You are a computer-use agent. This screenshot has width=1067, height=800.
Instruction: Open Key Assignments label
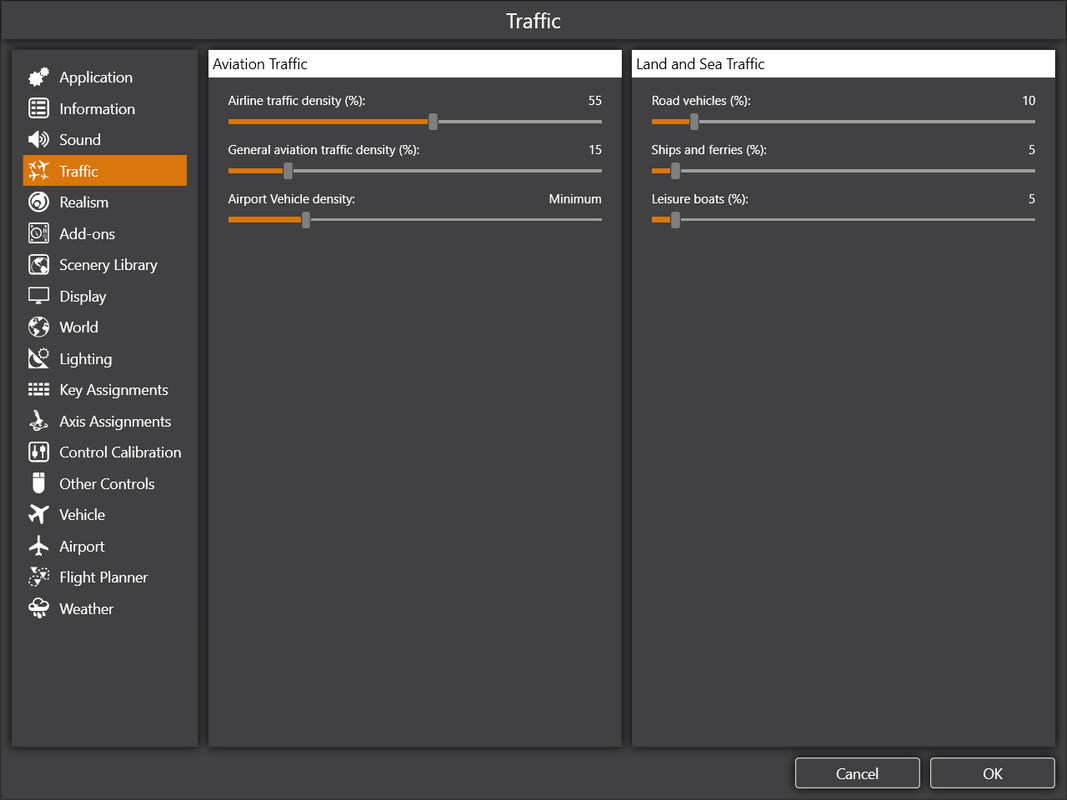114,390
